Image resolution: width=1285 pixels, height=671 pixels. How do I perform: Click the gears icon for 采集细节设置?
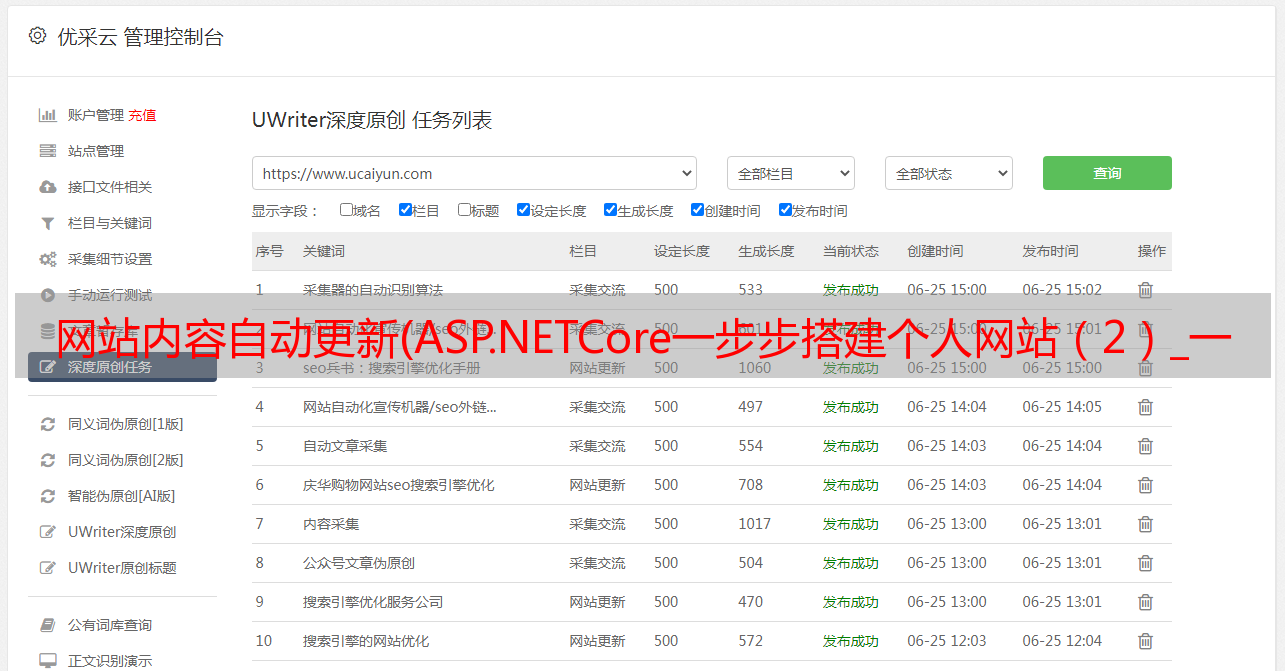47,259
